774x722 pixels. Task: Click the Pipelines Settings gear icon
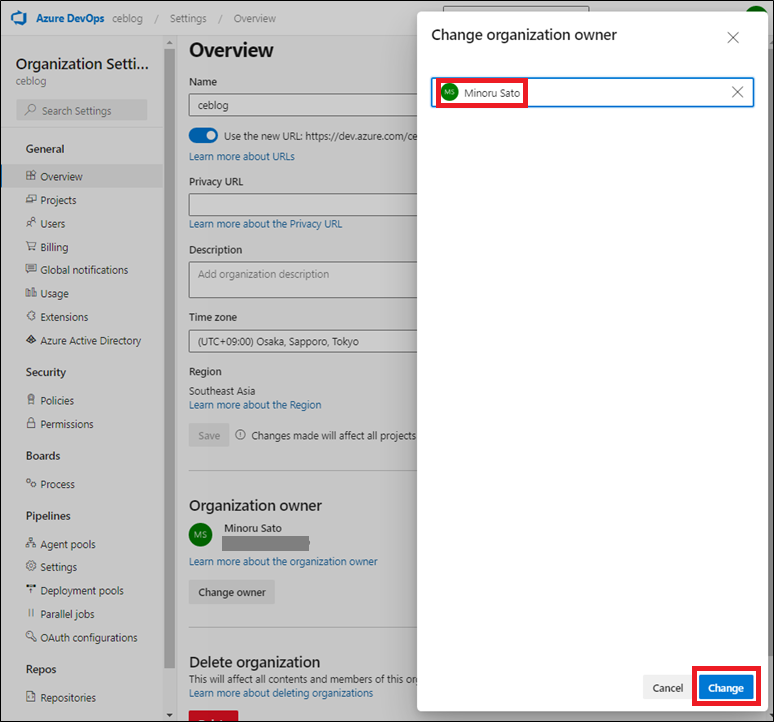point(31,566)
